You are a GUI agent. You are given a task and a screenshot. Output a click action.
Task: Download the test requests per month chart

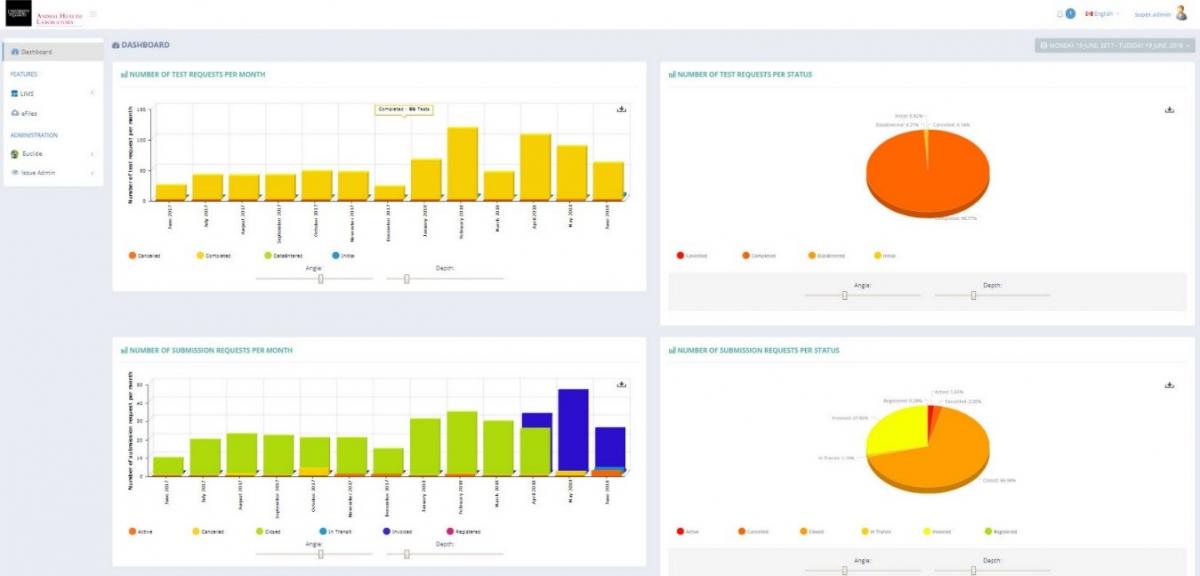621,109
